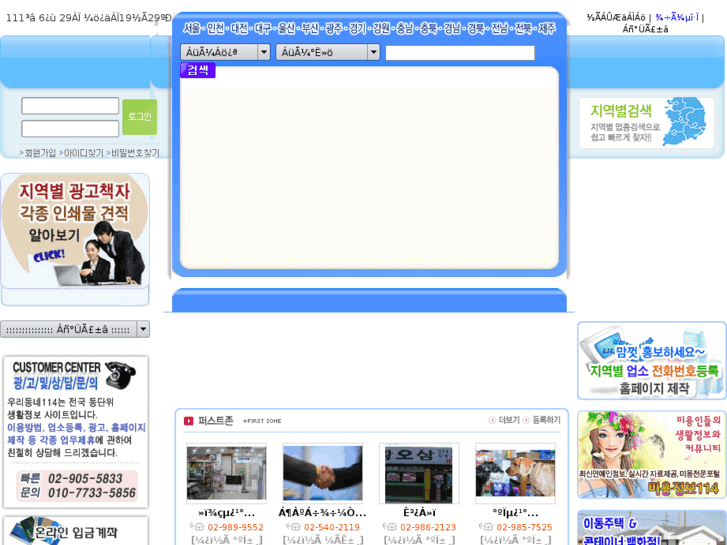Open the 비밀번호찾기 find password link
This screenshot has width=727, height=545.
click(135, 153)
